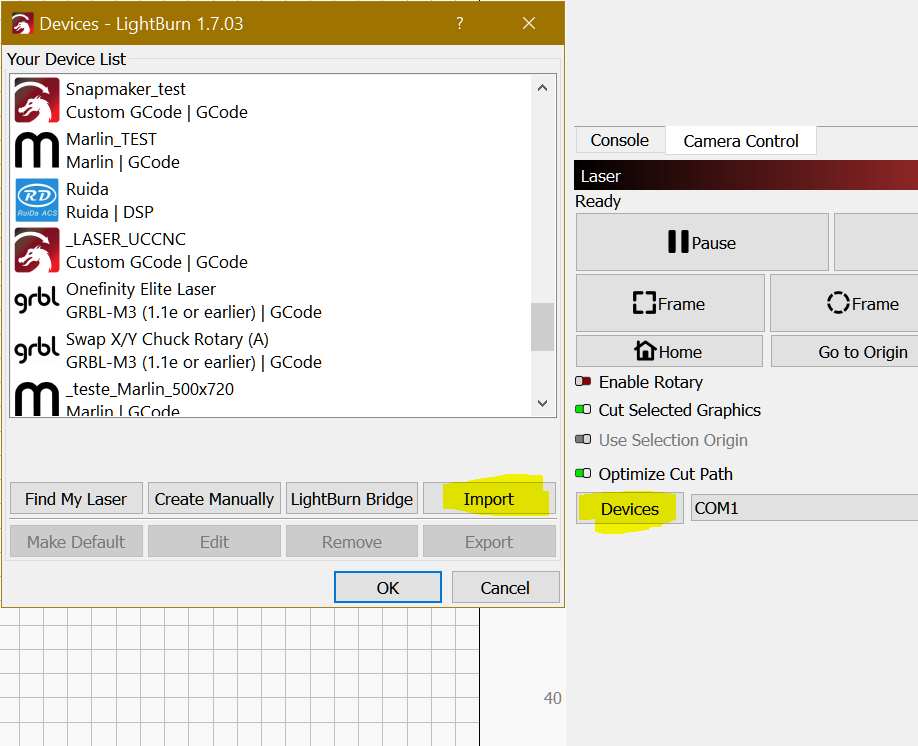This screenshot has width=918, height=746.
Task: Click the _LASER_UCCNC dragon icon
Action: (36, 250)
